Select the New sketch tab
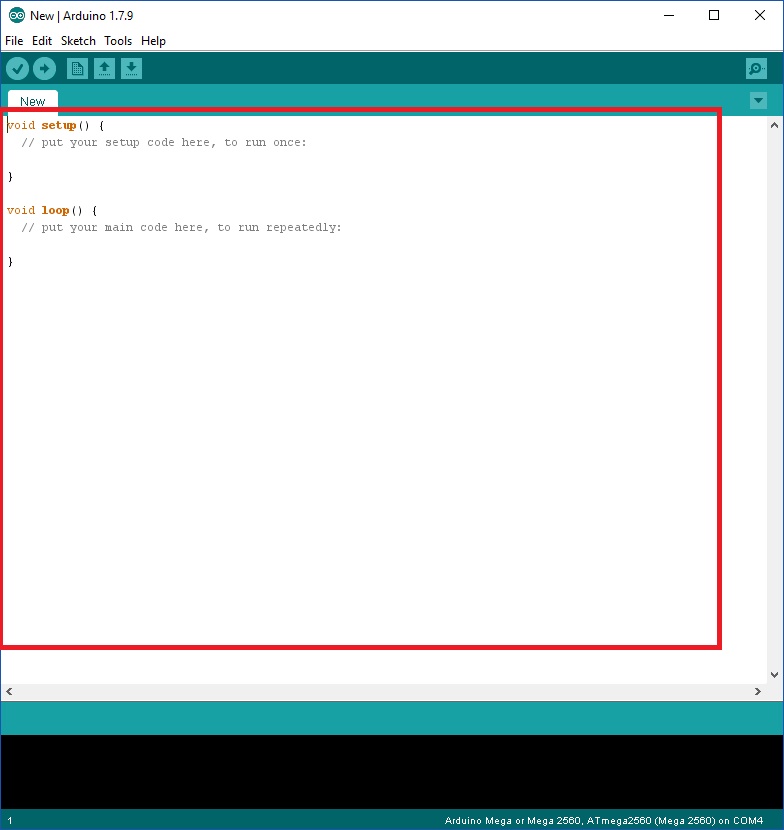Screen dimensions: 784x830 tap(33, 101)
